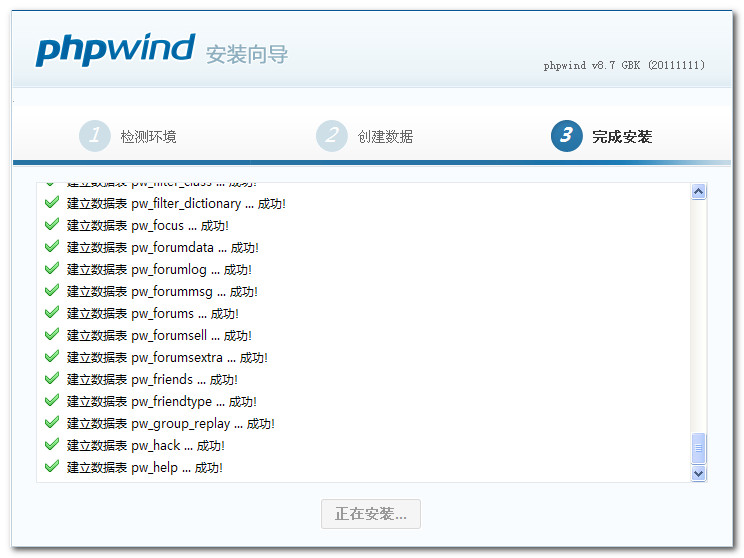Click green check beside pw_forummsg
This screenshot has width=744, height=558.
[x=52, y=290]
